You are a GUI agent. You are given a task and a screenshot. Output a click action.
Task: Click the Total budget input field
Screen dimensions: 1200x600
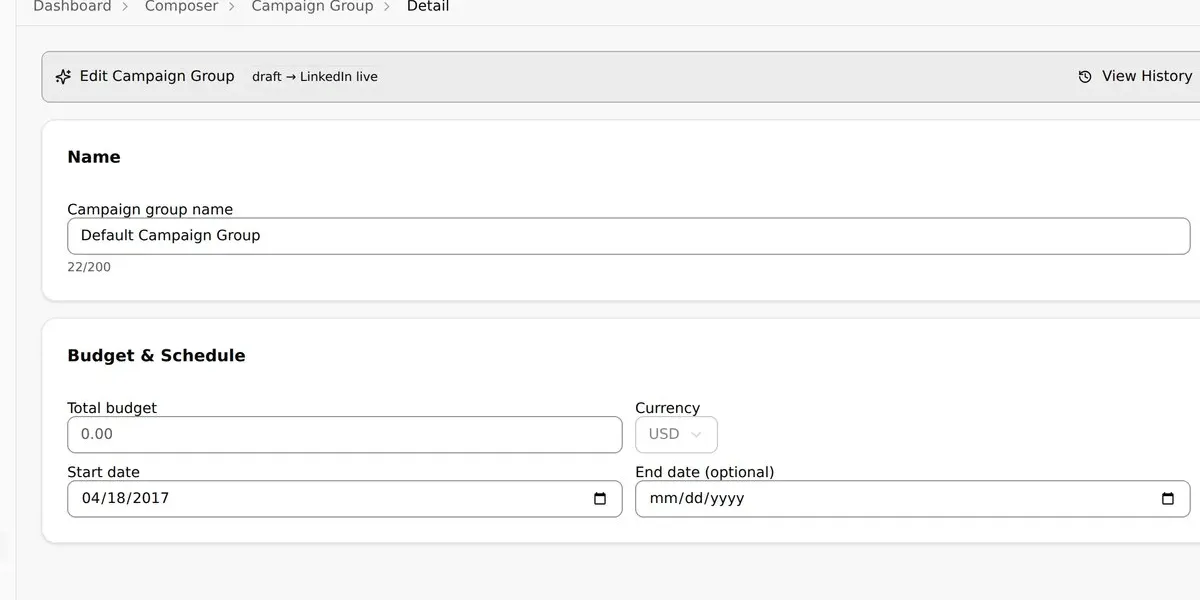pyautogui.click(x=345, y=434)
